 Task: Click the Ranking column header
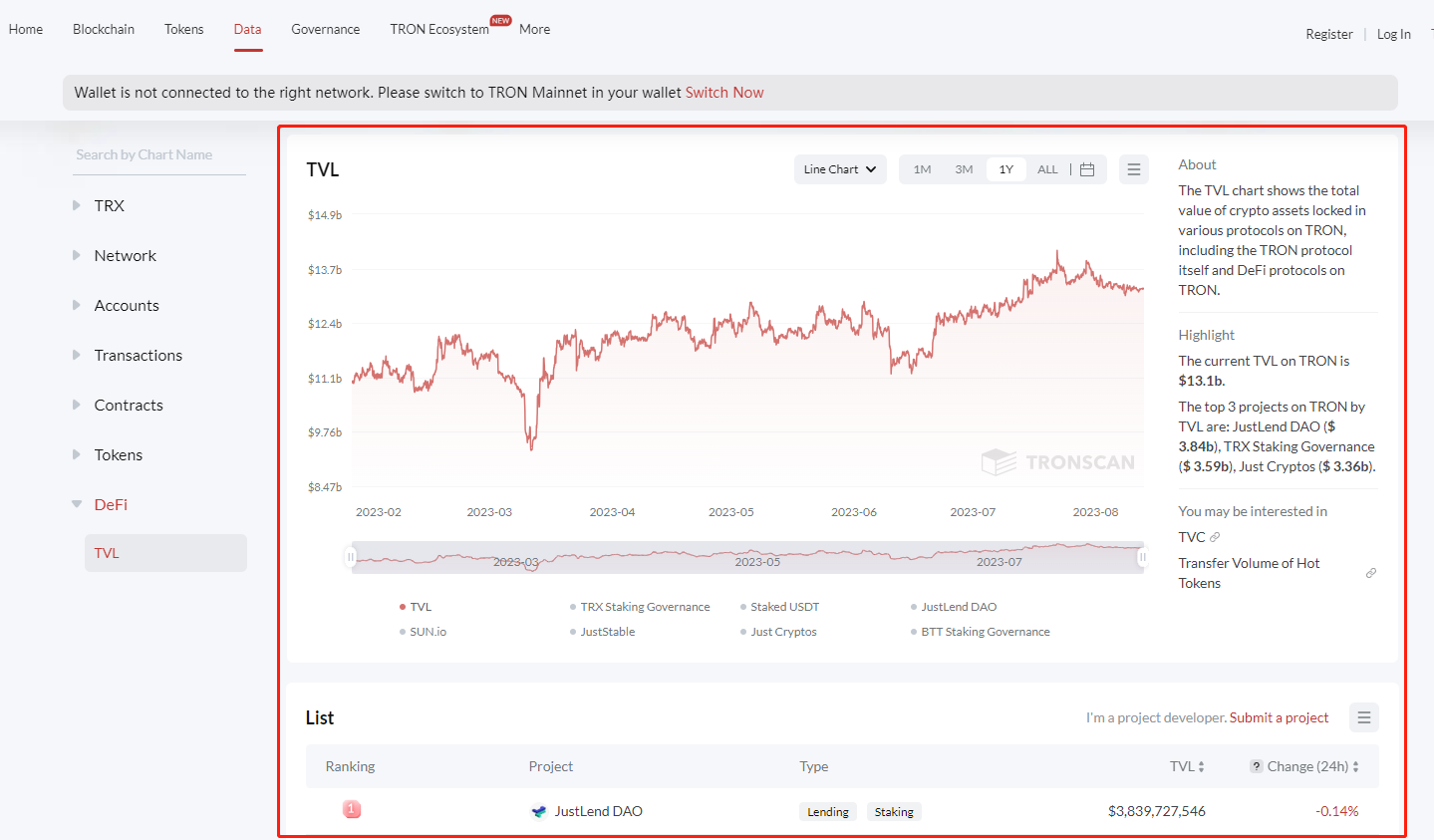(x=350, y=766)
